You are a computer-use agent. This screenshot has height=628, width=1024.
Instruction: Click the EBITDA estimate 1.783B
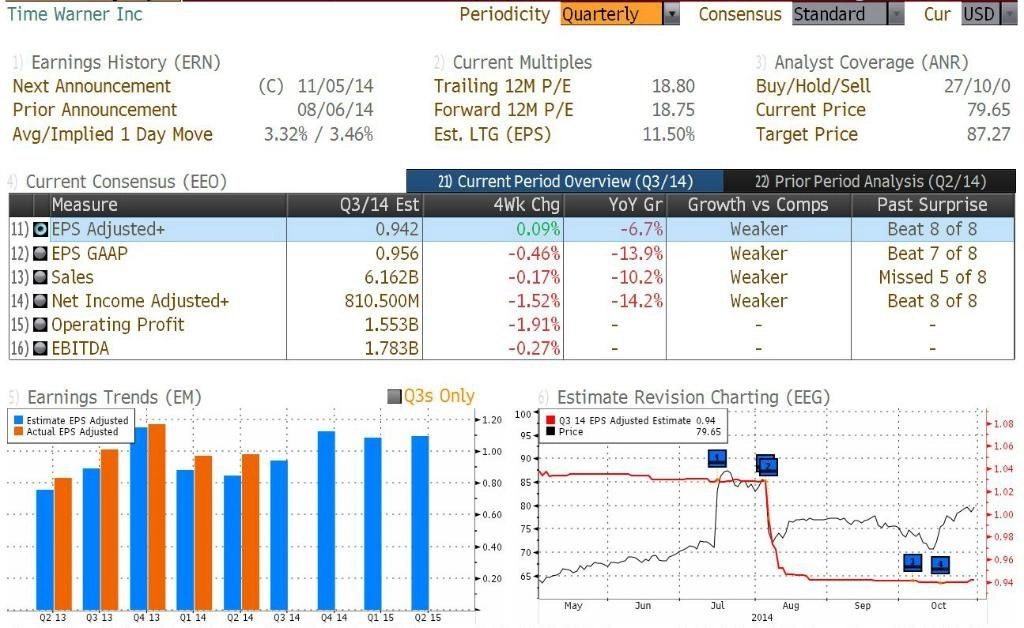click(391, 348)
